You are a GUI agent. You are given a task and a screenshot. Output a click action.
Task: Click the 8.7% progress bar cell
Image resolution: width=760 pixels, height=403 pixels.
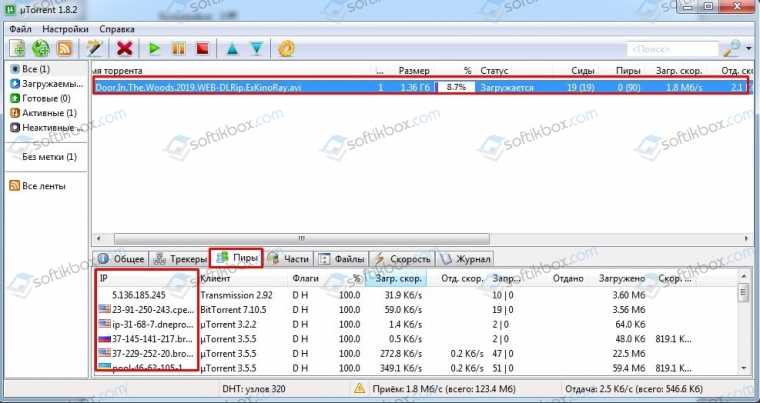coord(456,87)
